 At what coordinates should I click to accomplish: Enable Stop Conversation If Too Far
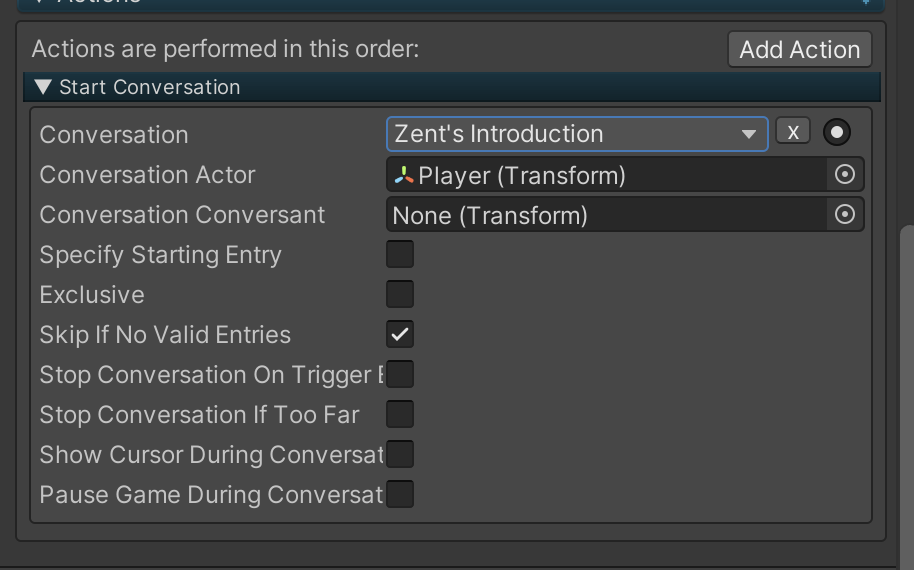tap(400, 414)
